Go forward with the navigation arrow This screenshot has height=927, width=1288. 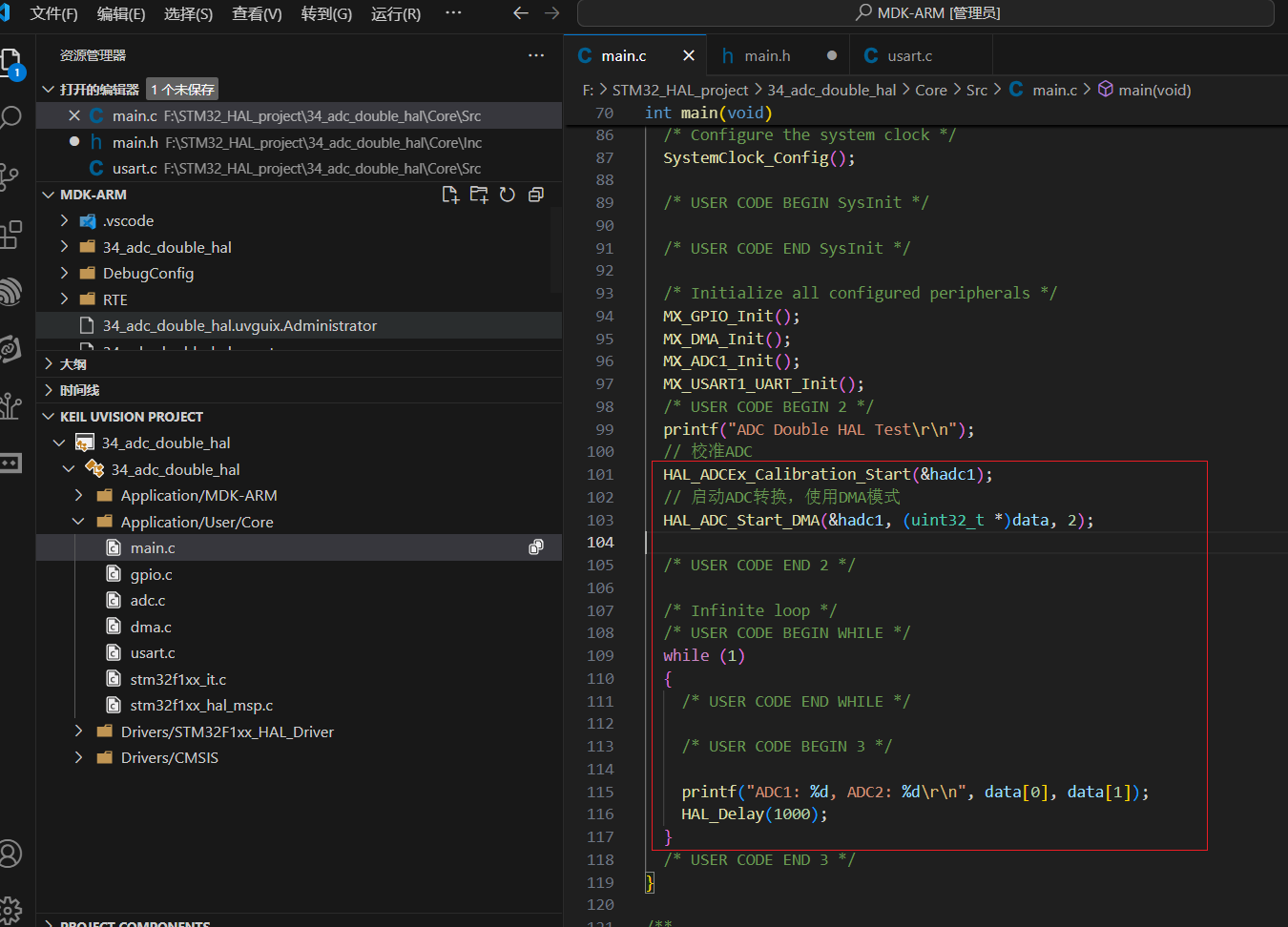551,13
